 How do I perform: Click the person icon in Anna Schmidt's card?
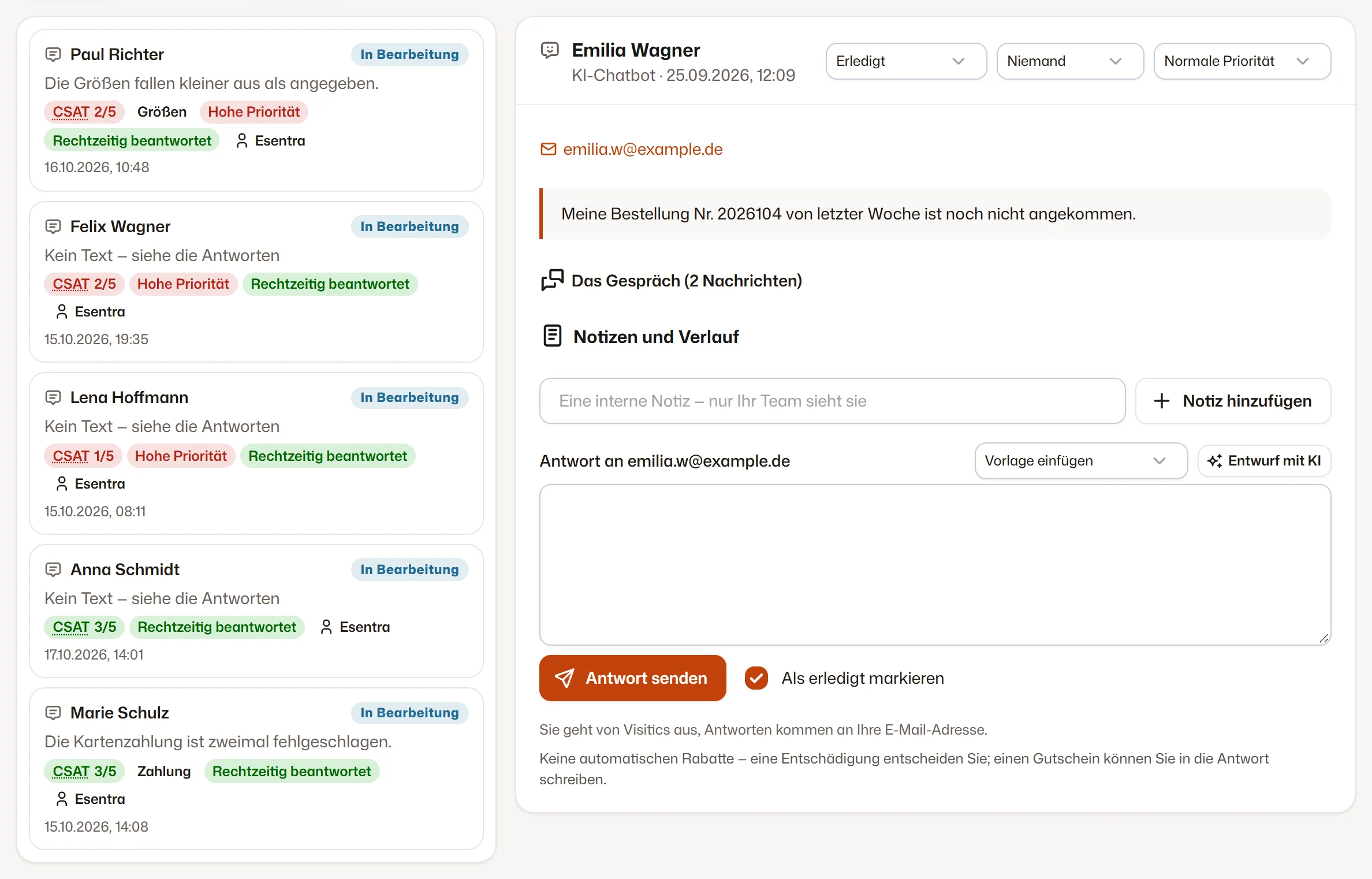click(326, 627)
